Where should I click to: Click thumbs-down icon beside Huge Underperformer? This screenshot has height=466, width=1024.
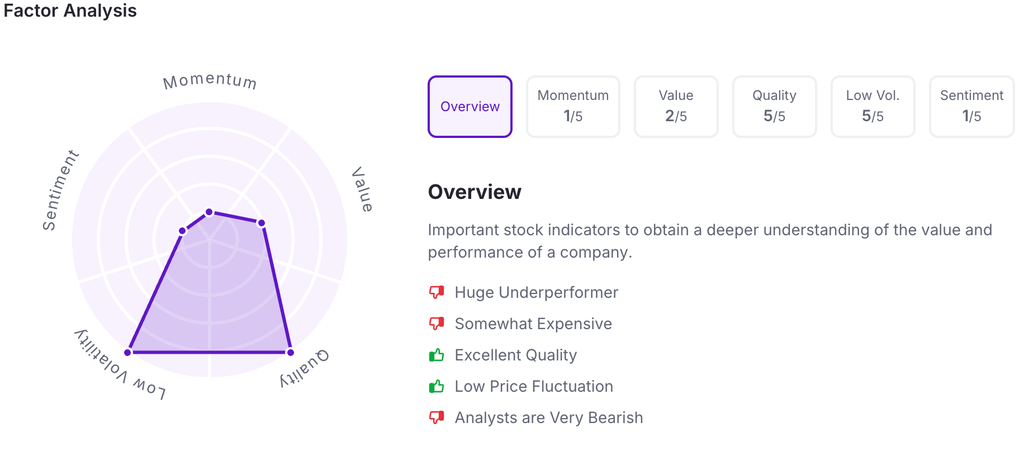point(436,293)
